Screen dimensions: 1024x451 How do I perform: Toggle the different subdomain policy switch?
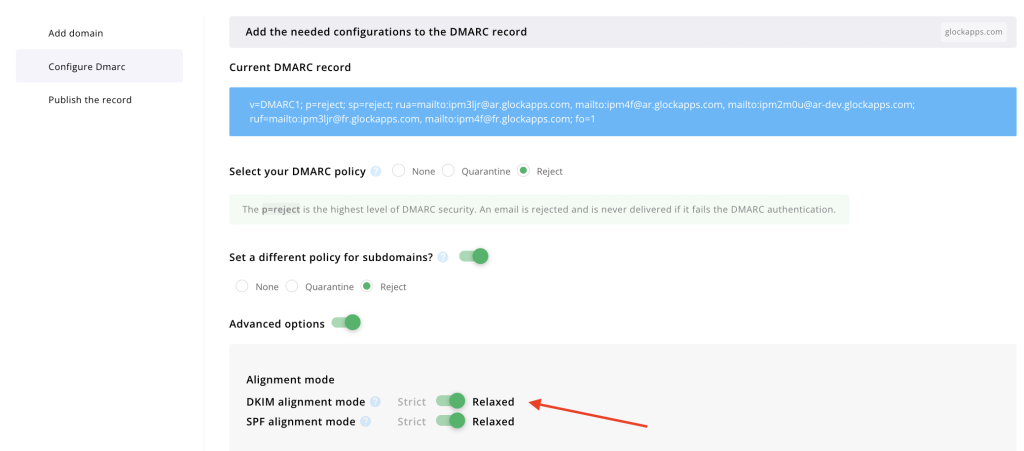[x=473, y=257]
